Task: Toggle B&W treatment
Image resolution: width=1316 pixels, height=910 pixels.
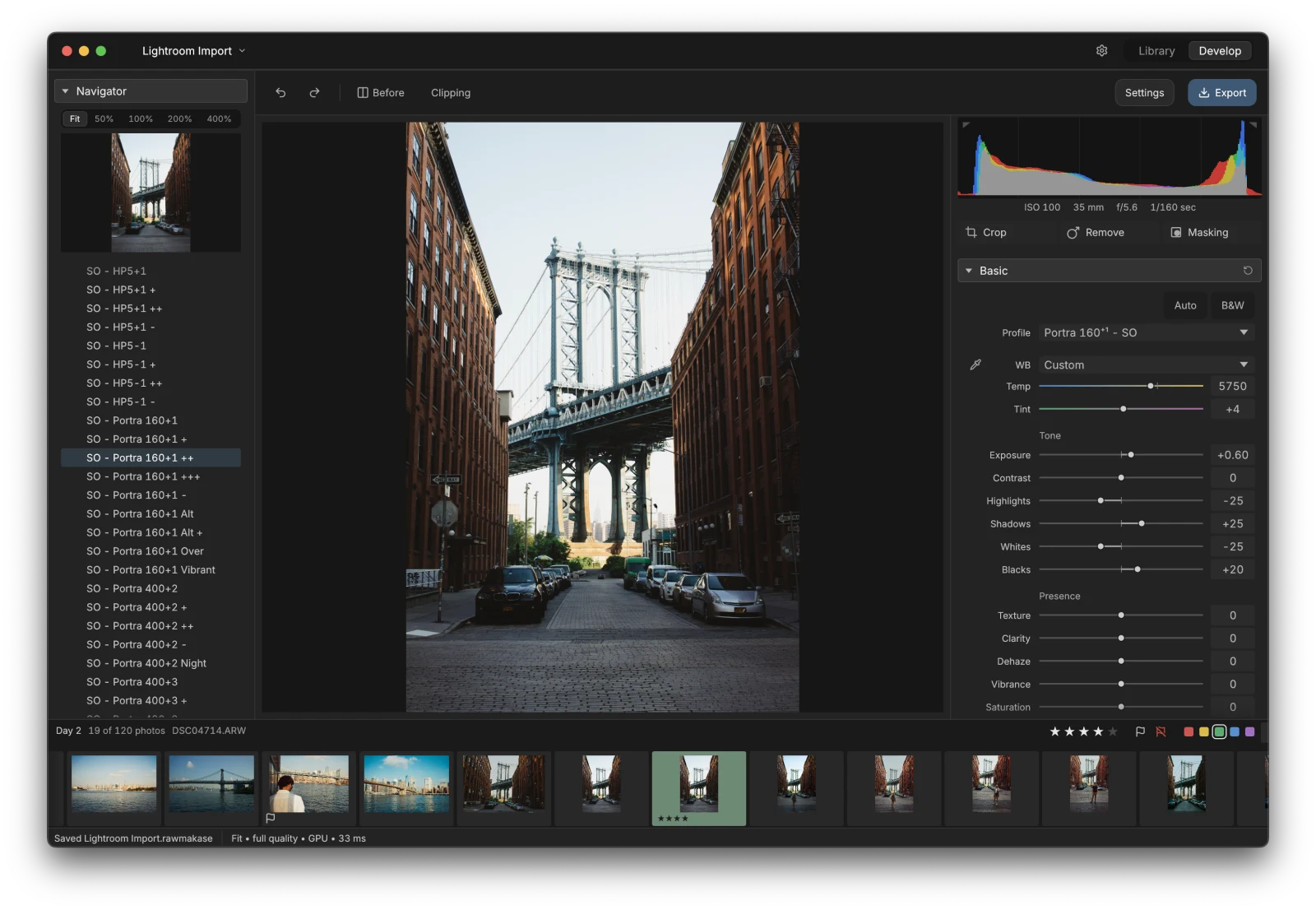Action: 1232,305
